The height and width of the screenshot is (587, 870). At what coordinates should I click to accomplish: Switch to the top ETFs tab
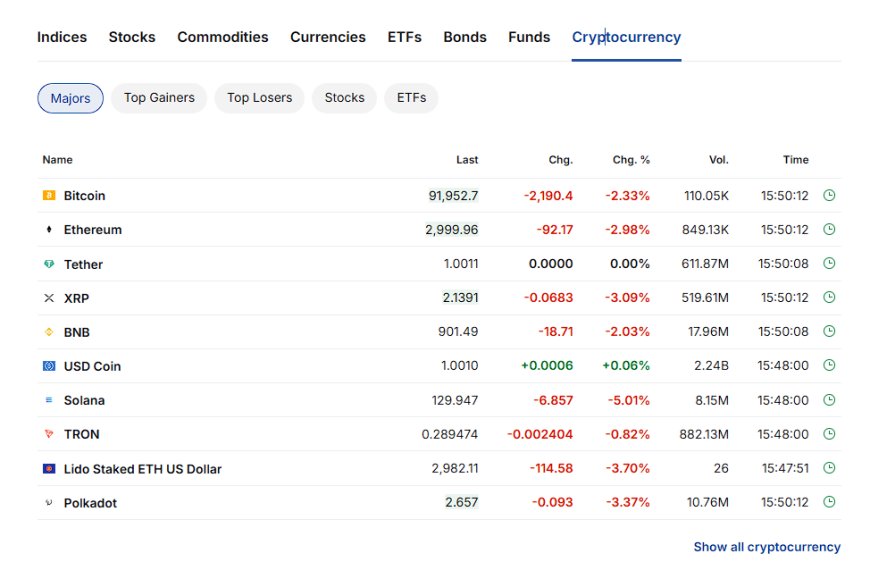404,37
